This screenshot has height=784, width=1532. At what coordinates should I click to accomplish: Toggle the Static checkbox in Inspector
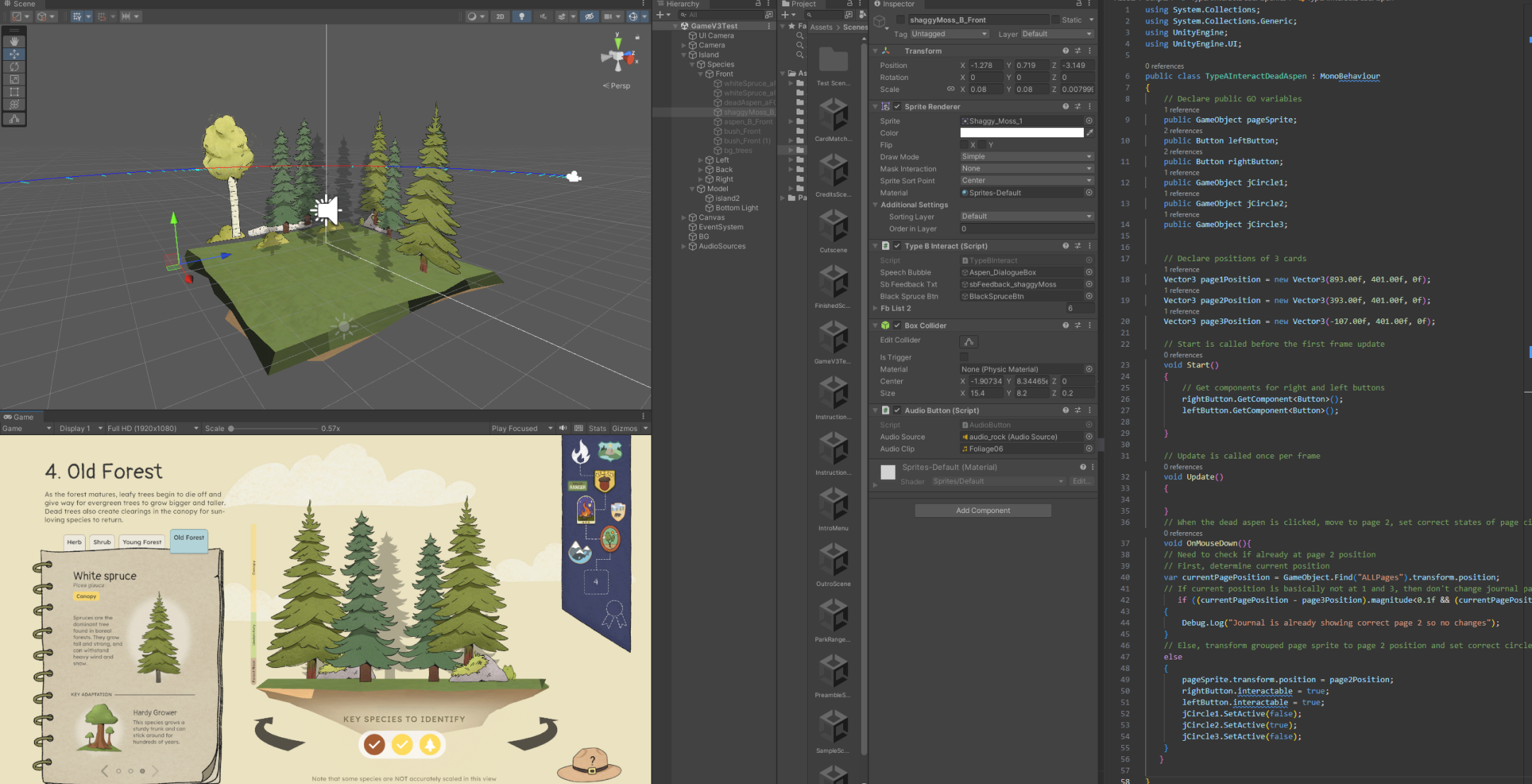click(x=1055, y=20)
